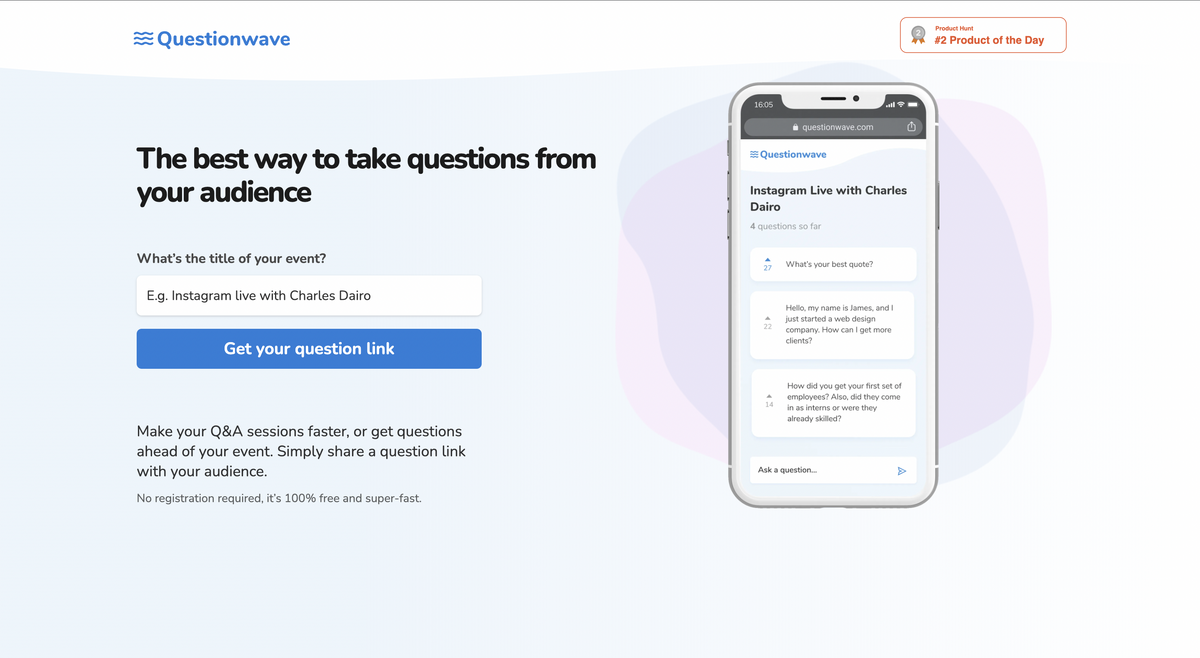
Task: Upvote the web design company question arrow
Action: coord(767,319)
